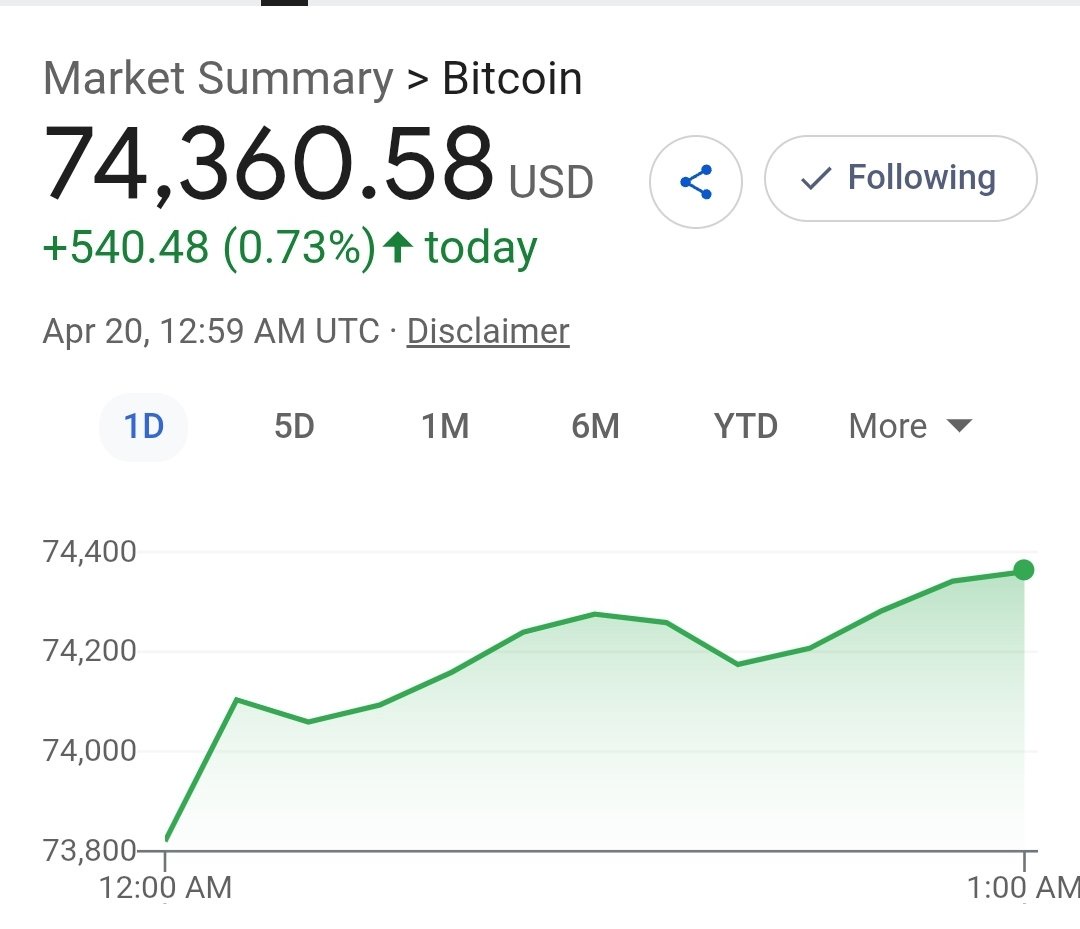
Task: Click the checkmark icon in Following
Action: tap(816, 179)
